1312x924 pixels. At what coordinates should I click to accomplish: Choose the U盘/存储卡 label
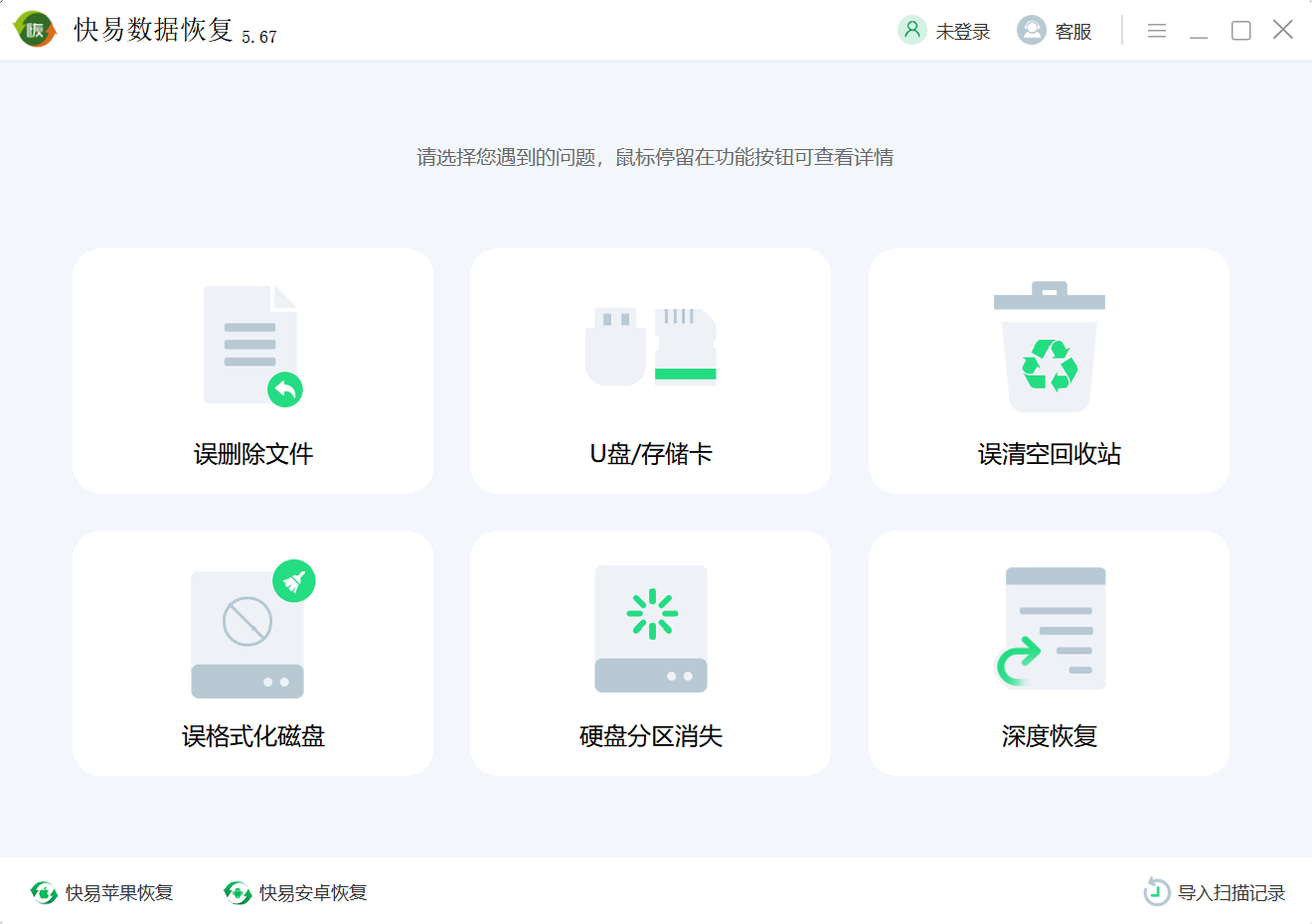(x=651, y=454)
